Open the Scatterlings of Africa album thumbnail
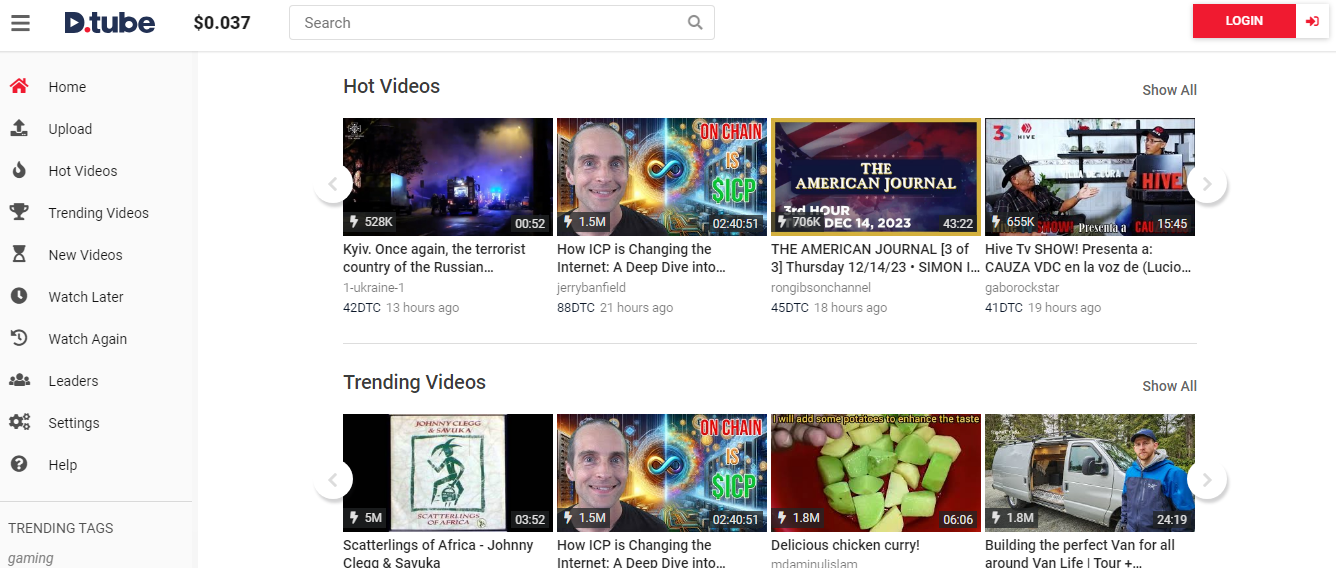Screen dimensions: 1336x568 pos(448,473)
